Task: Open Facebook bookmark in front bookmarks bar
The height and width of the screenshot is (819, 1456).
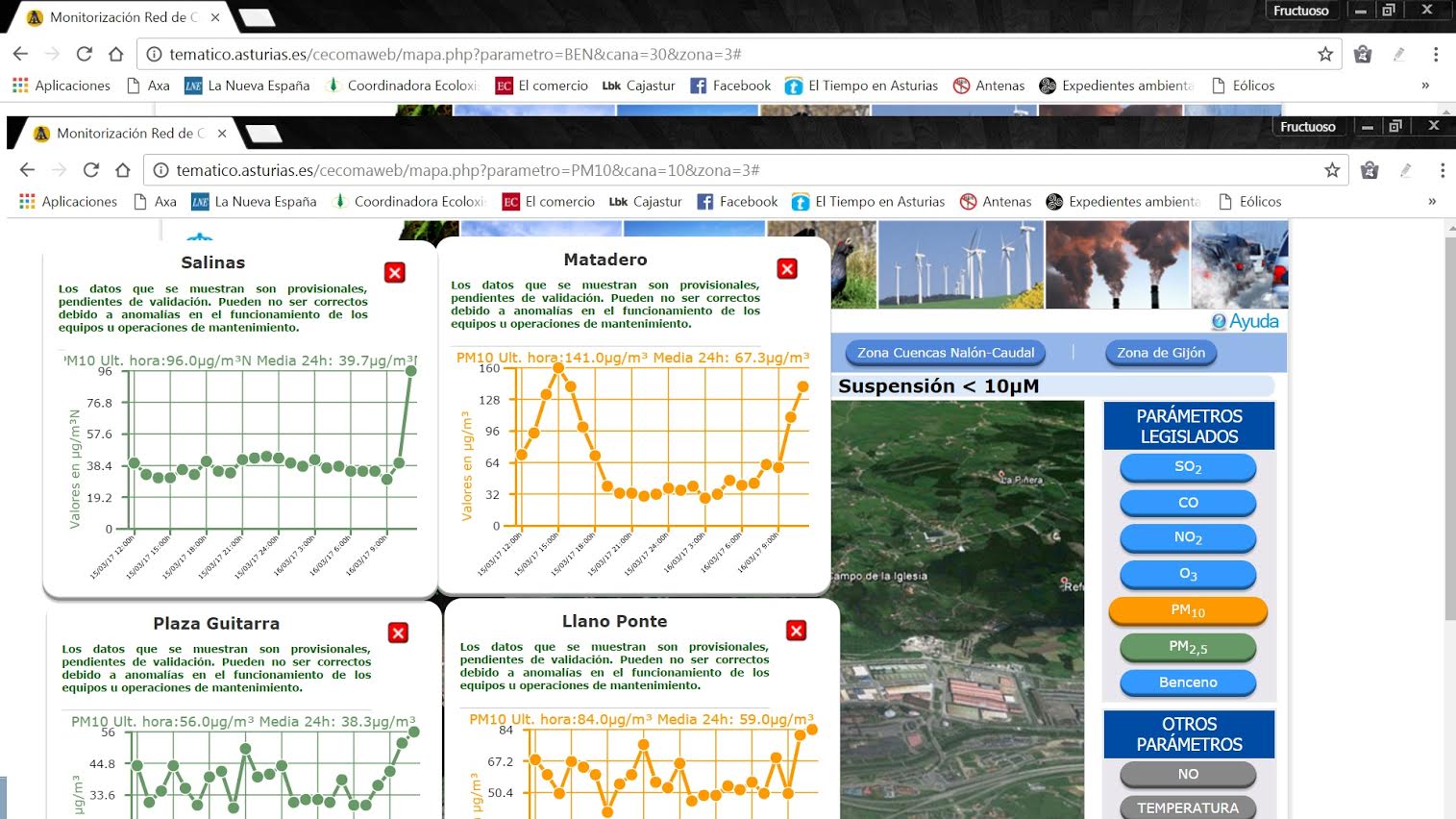Action: 737,202
